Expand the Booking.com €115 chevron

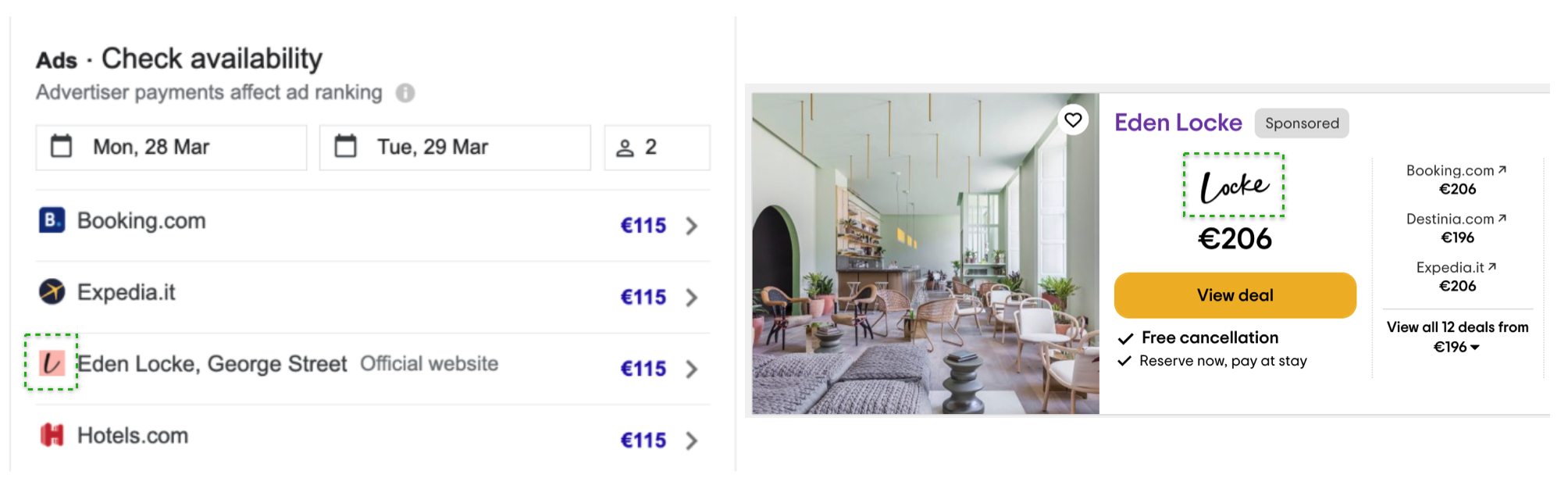(691, 226)
